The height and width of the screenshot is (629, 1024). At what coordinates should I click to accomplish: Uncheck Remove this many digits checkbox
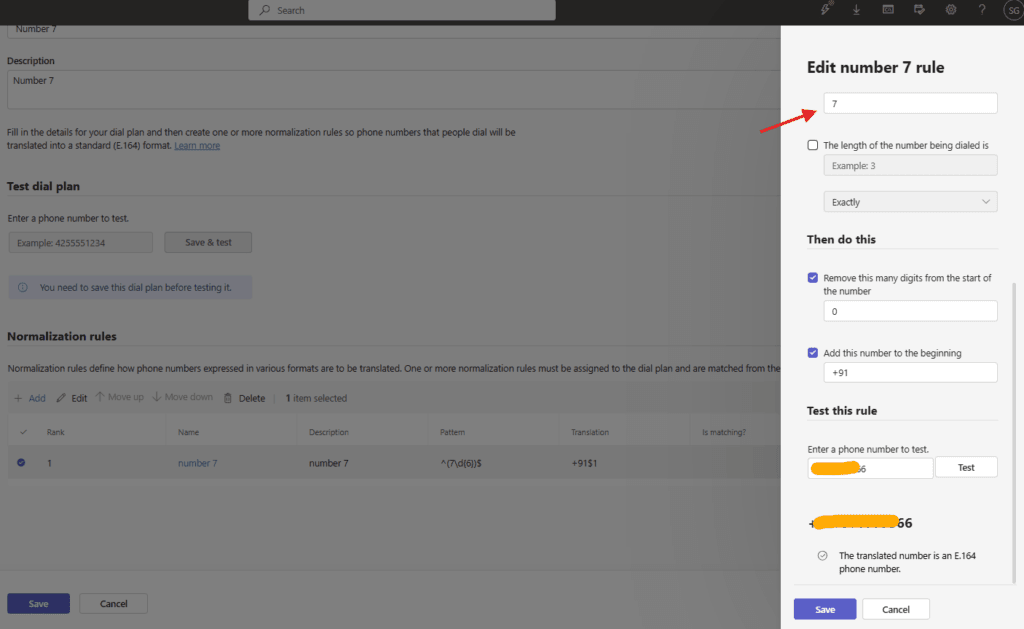coord(813,278)
